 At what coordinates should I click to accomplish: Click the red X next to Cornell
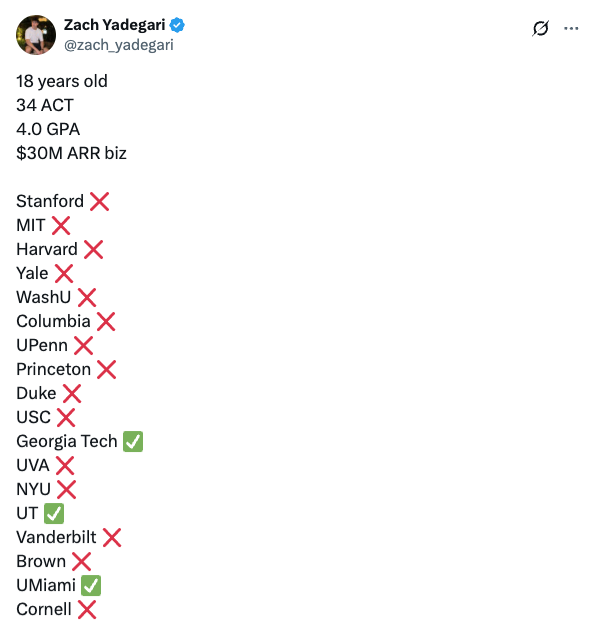[87, 610]
